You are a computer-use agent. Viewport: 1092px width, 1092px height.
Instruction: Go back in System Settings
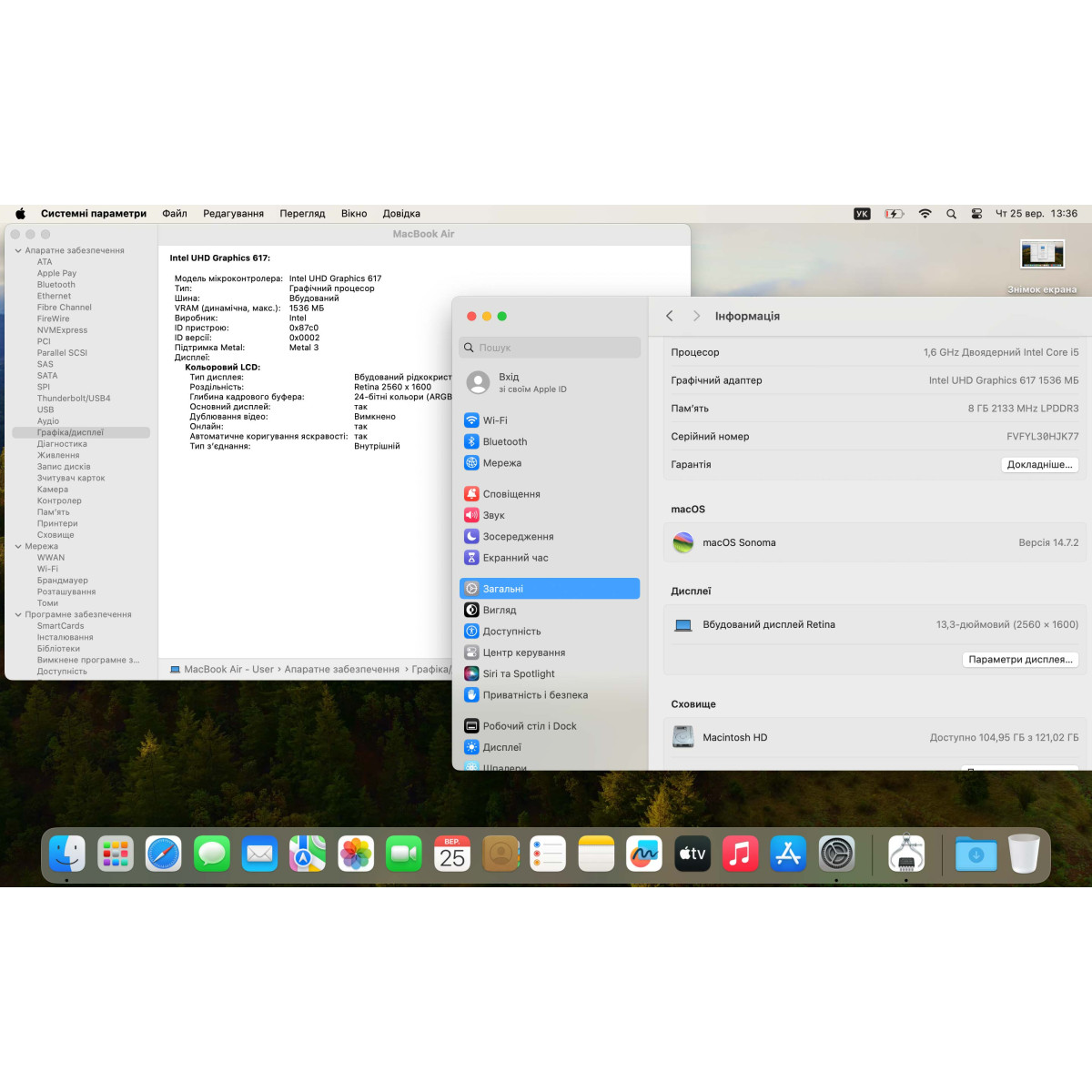pos(670,316)
